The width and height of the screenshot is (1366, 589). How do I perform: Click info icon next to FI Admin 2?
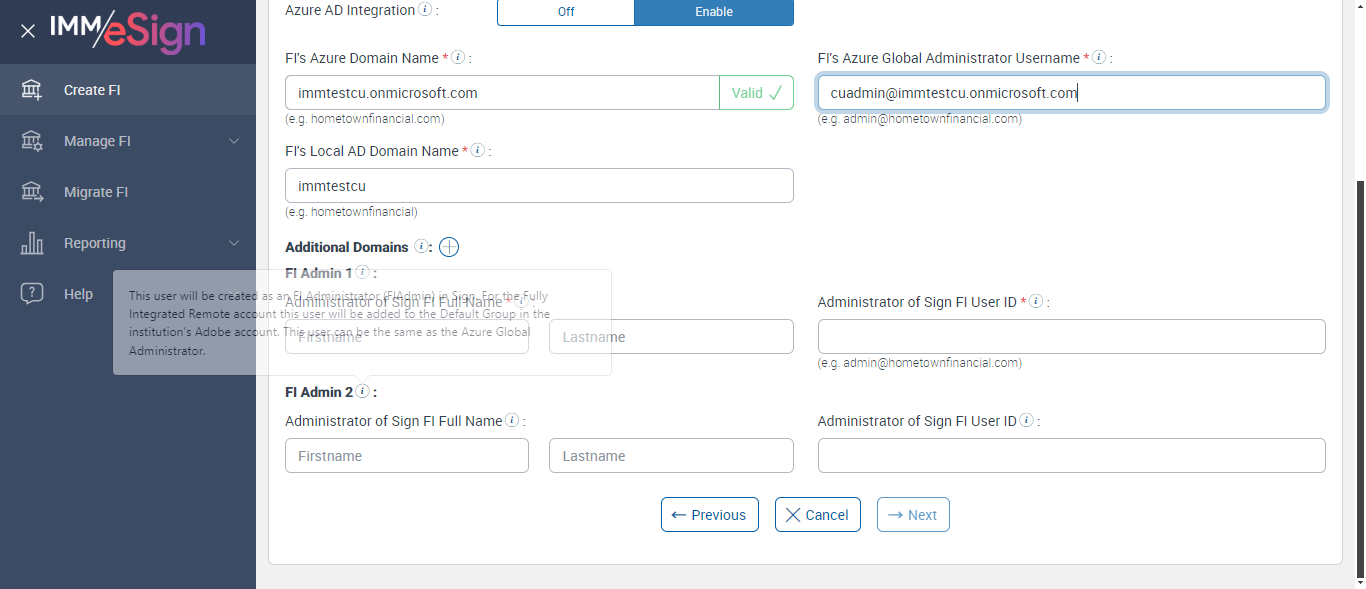point(363,392)
